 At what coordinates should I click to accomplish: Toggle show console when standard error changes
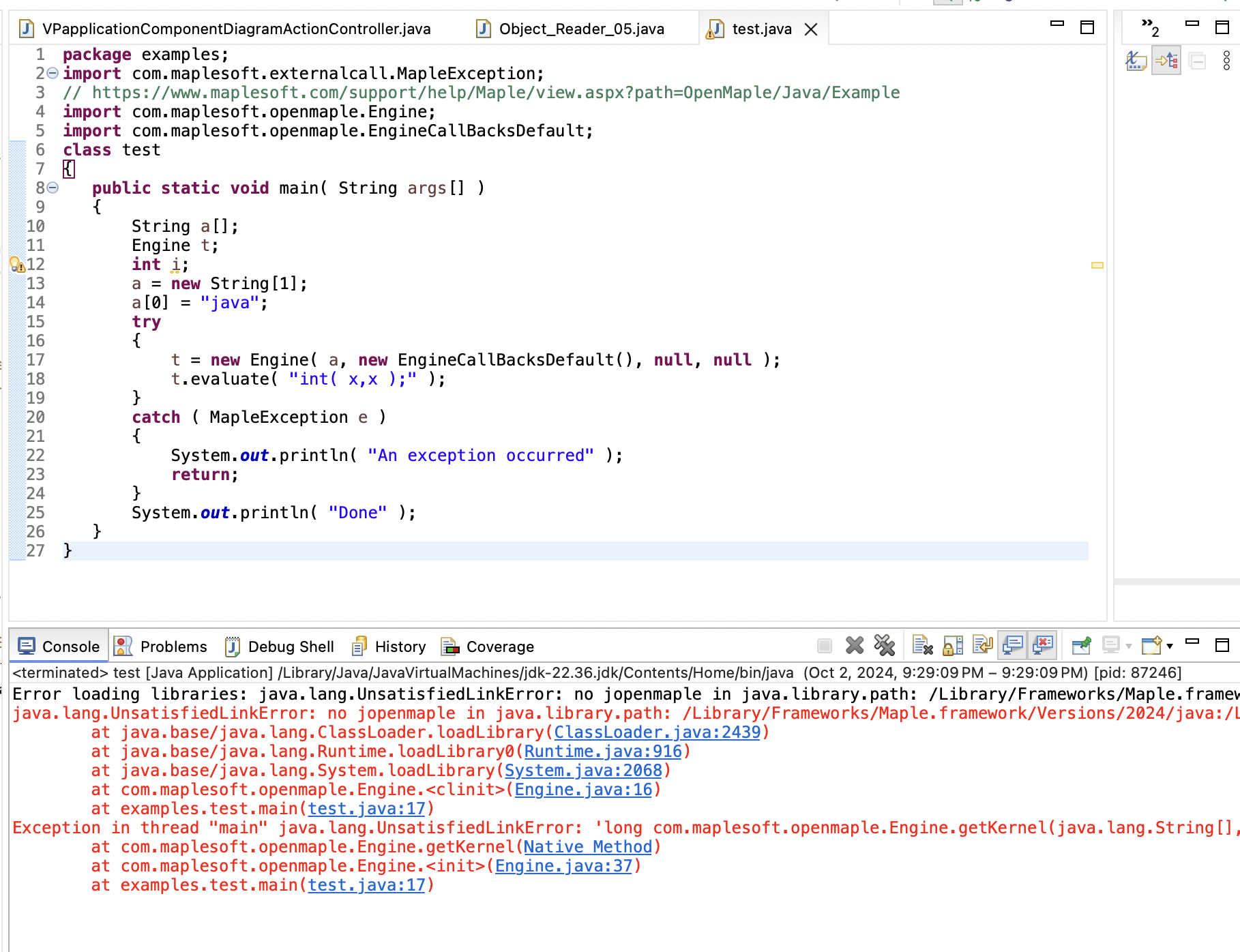pyautogui.click(x=1043, y=645)
